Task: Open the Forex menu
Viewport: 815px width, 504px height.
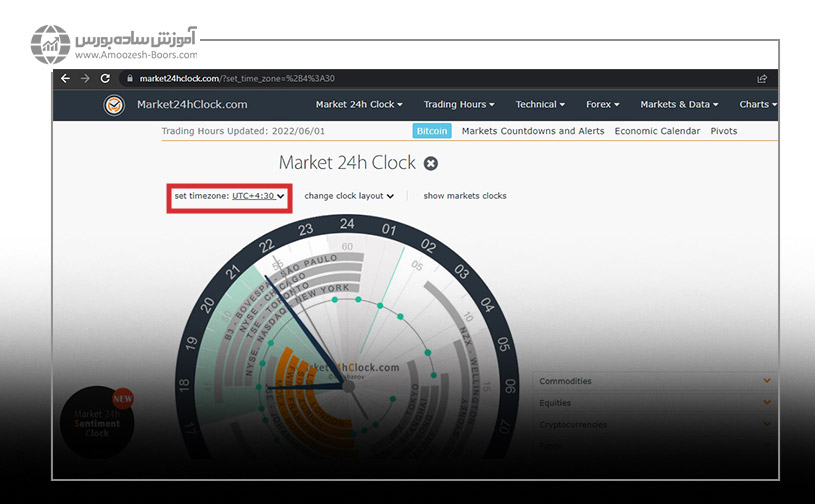Action: pos(602,104)
